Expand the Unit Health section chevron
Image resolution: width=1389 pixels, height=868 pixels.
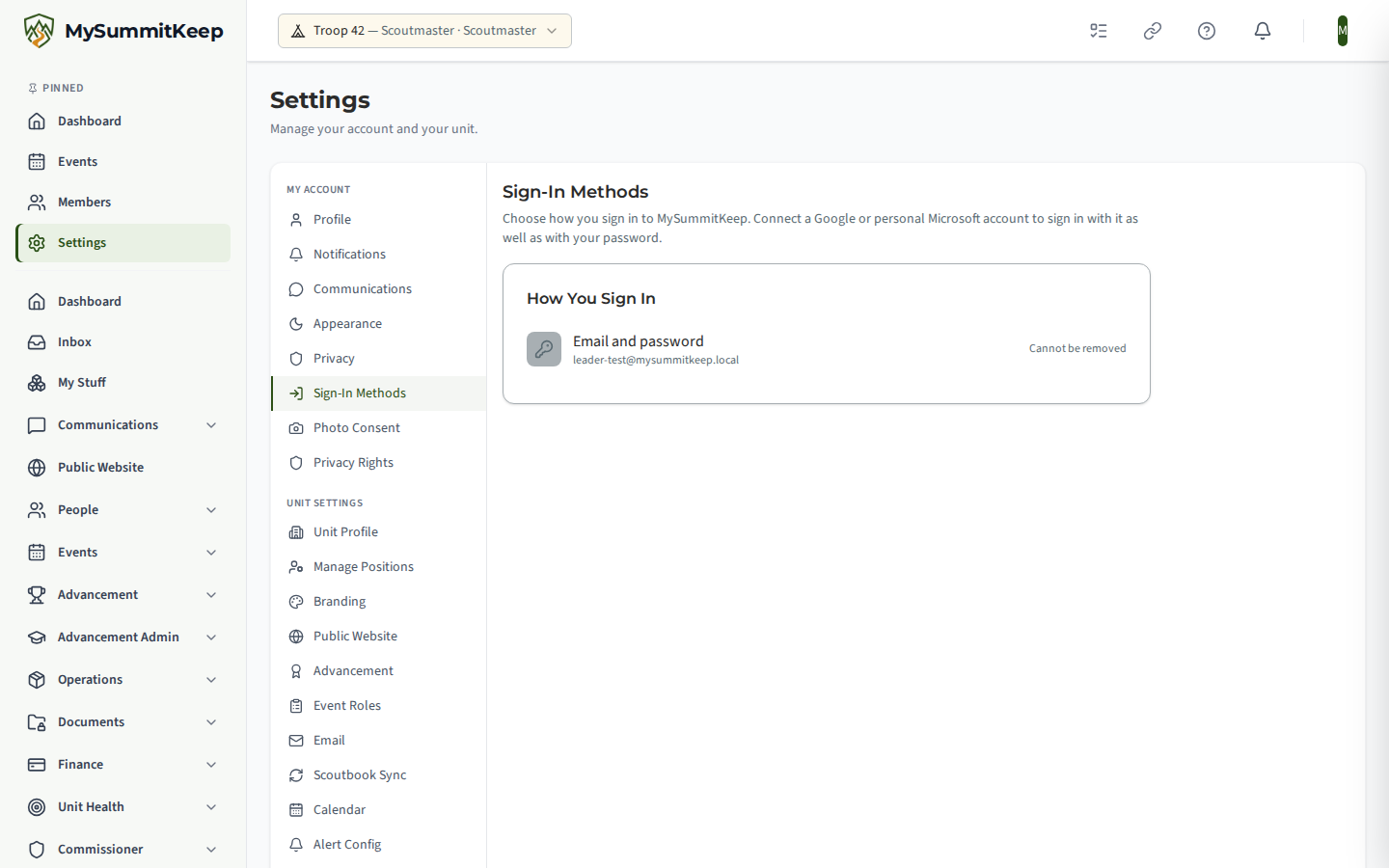point(211,807)
